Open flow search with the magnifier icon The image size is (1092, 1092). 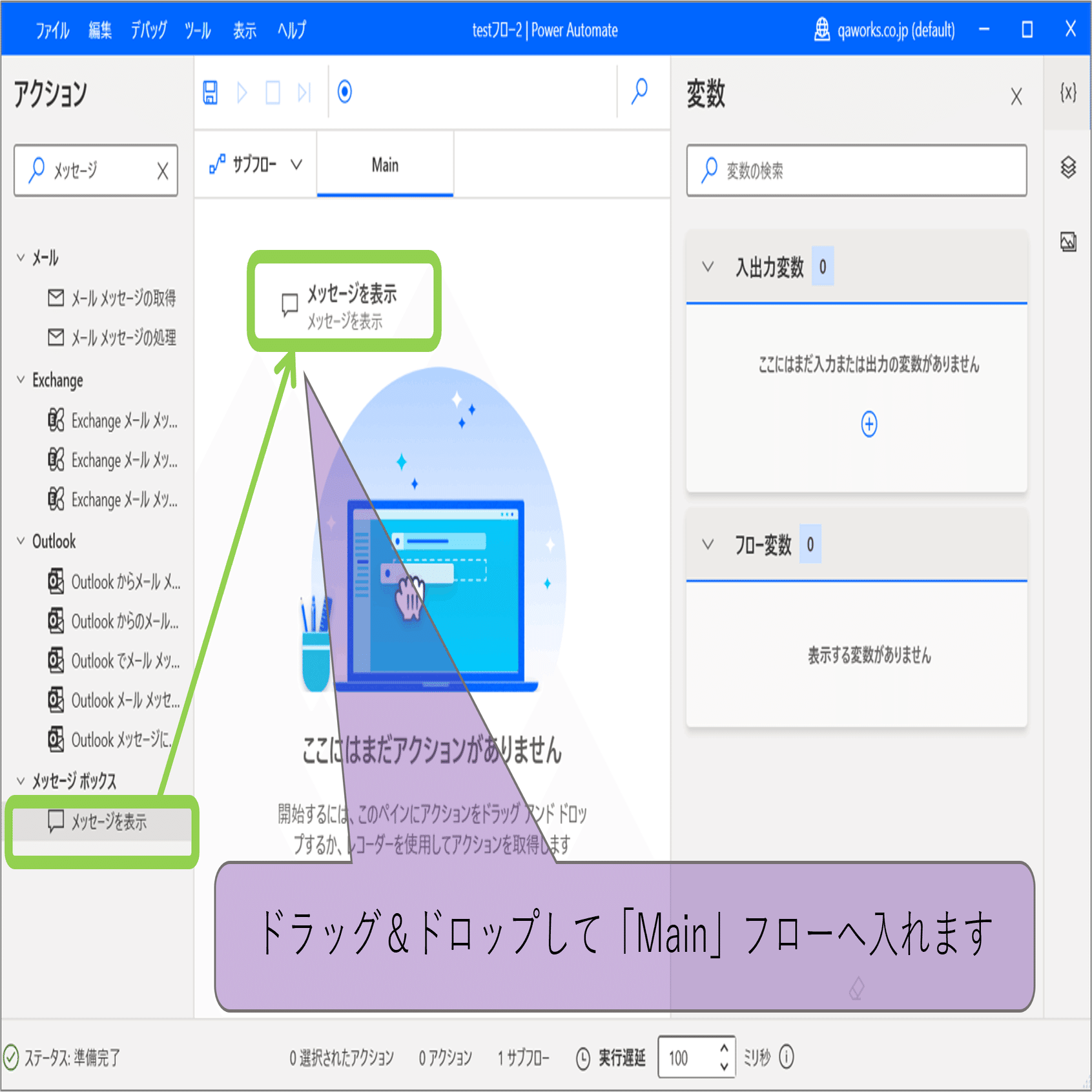pyautogui.click(x=639, y=92)
